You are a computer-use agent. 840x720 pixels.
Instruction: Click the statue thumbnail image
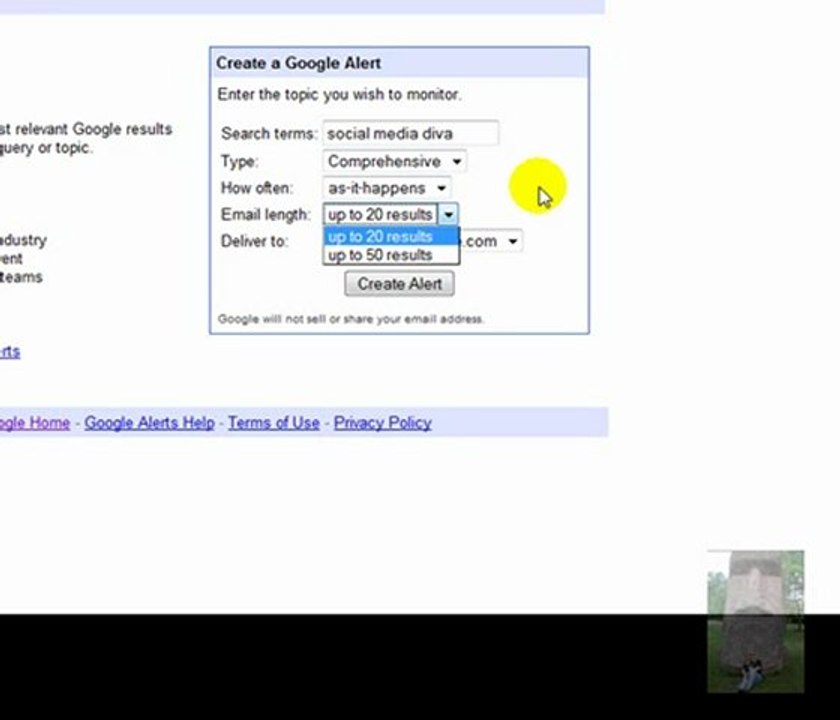coord(755,621)
